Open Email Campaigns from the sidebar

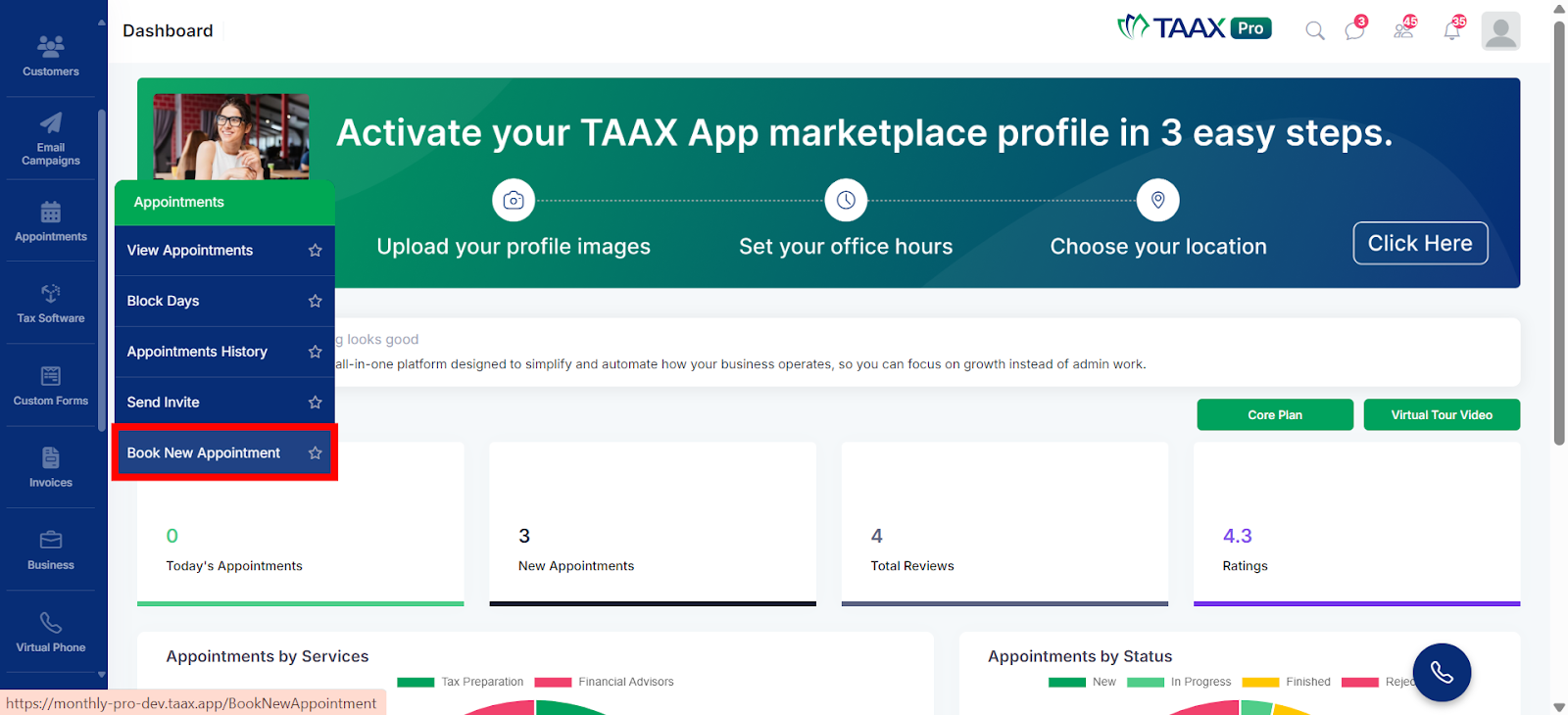point(51,138)
